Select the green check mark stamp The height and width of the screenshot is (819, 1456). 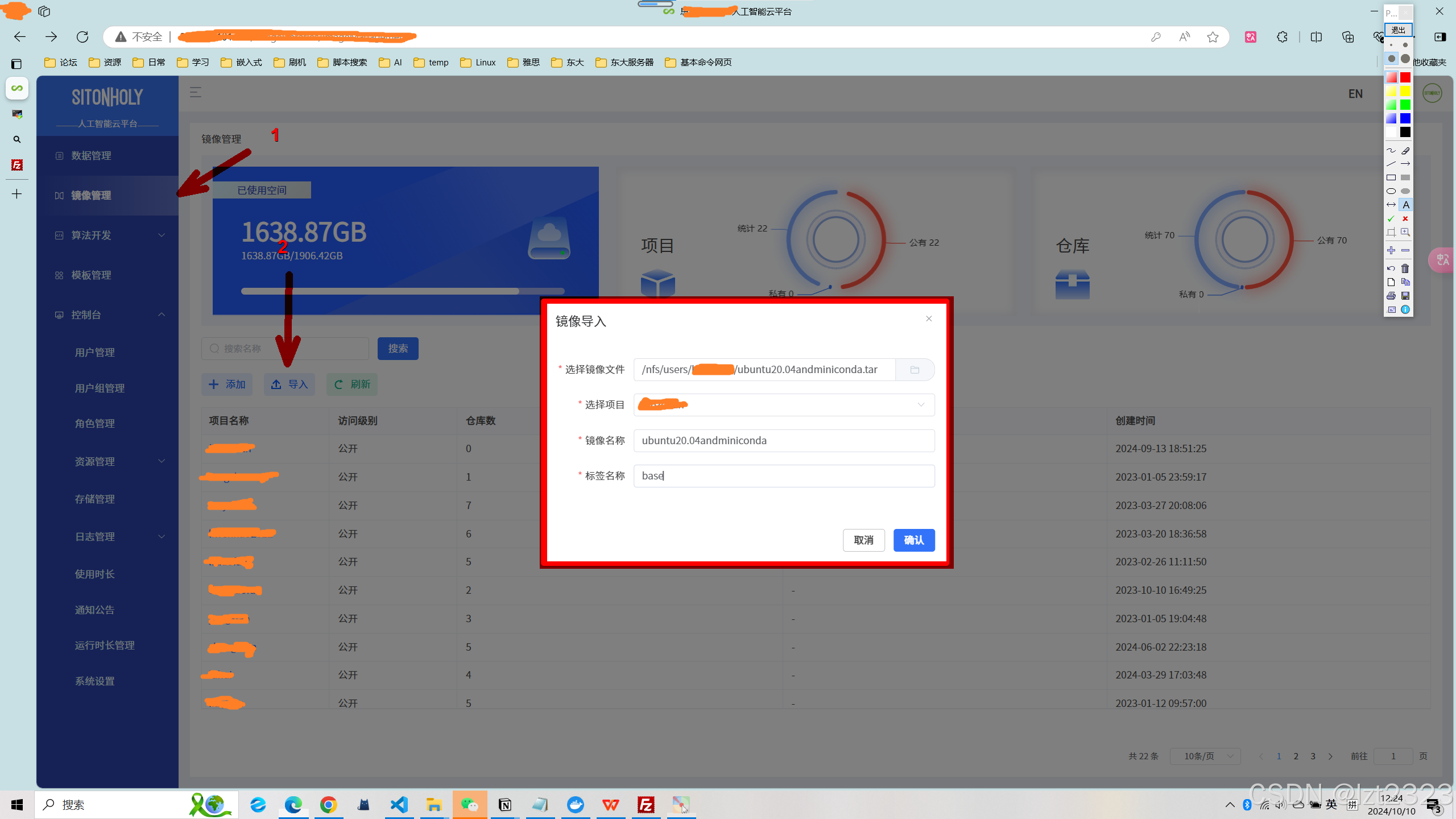(x=1391, y=218)
